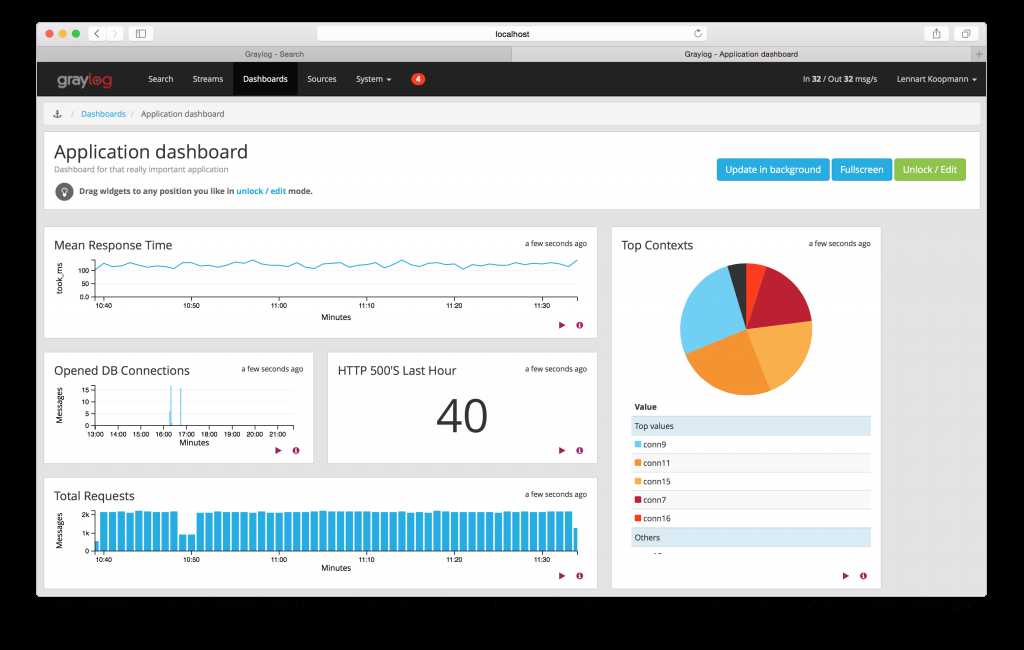Select Streams in the navigation bar
This screenshot has height=650, width=1024.
207,78
